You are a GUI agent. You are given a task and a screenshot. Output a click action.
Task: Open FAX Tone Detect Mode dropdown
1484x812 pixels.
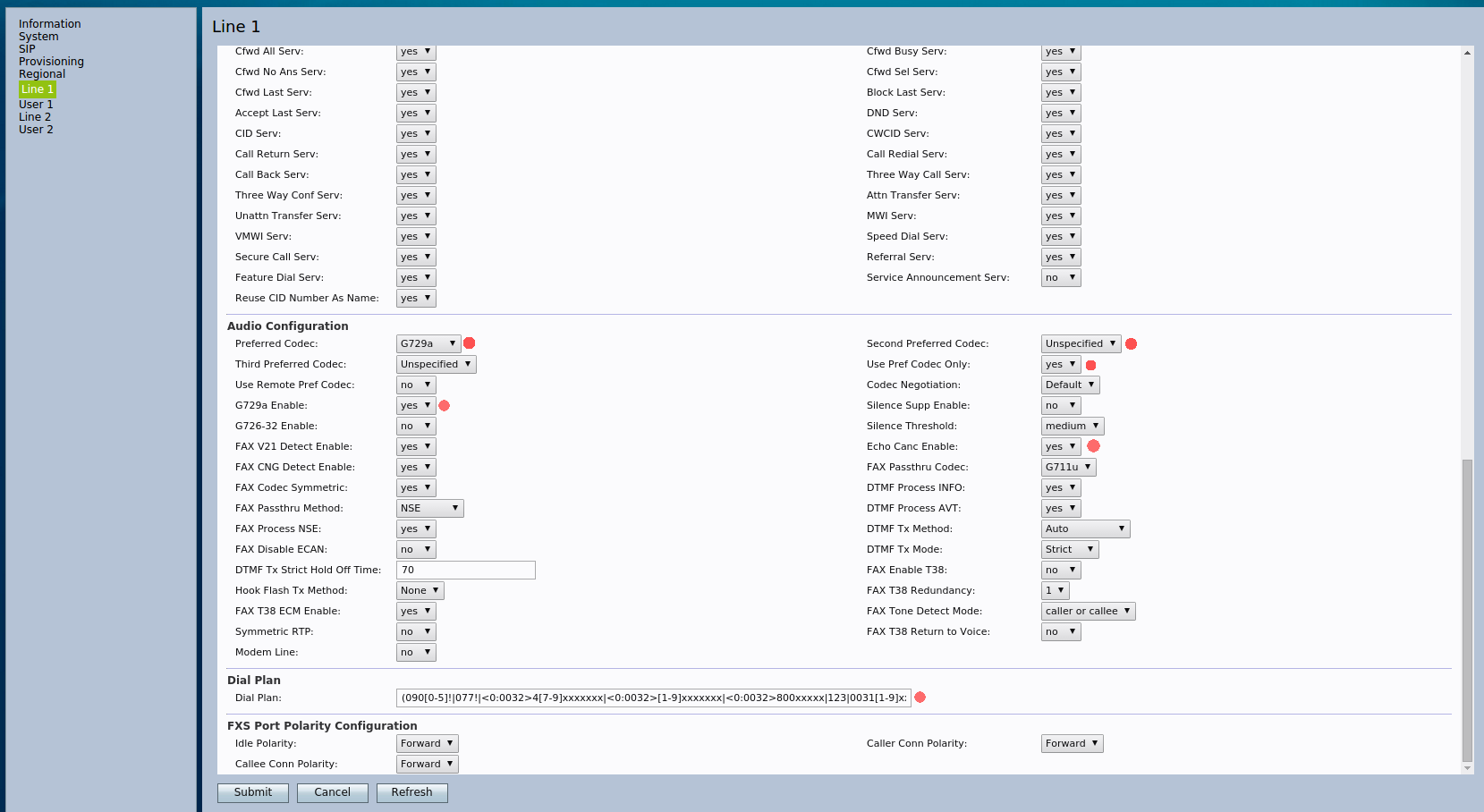(x=1088, y=612)
